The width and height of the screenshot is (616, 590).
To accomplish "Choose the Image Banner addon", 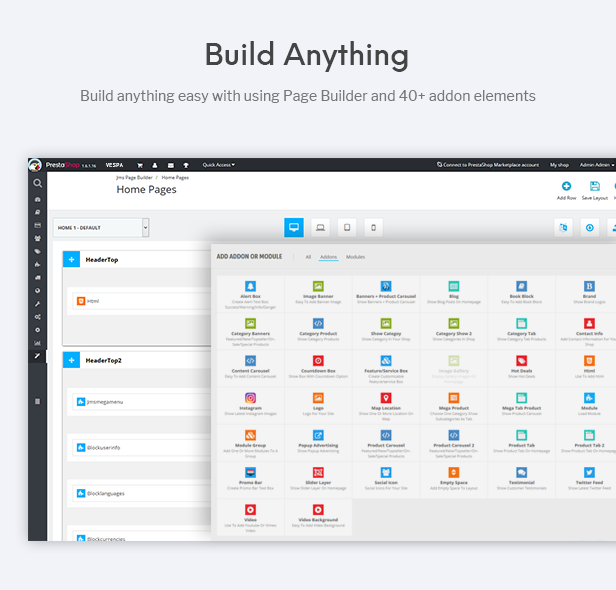I will tap(318, 294).
